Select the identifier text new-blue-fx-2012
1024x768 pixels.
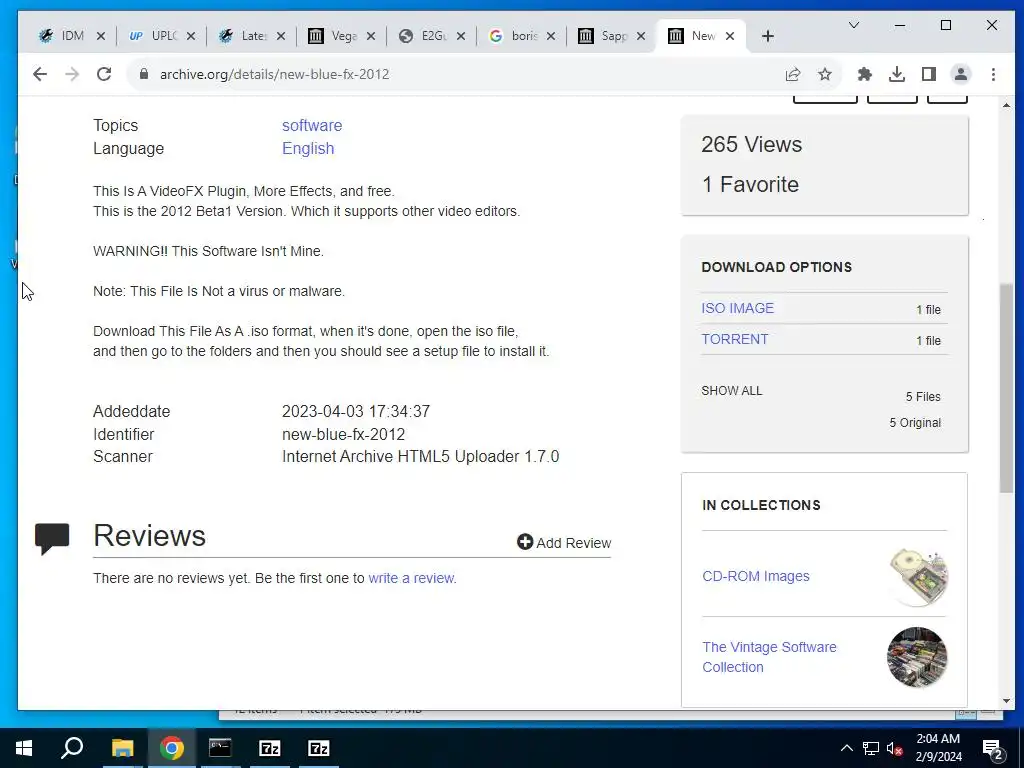[x=344, y=434]
